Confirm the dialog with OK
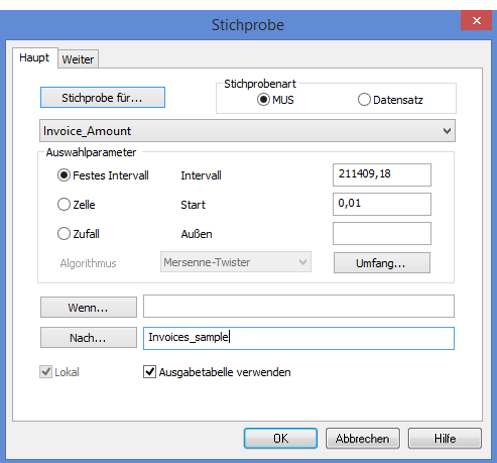The height and width of the screenshot is (463, 497). coord(280,438)
